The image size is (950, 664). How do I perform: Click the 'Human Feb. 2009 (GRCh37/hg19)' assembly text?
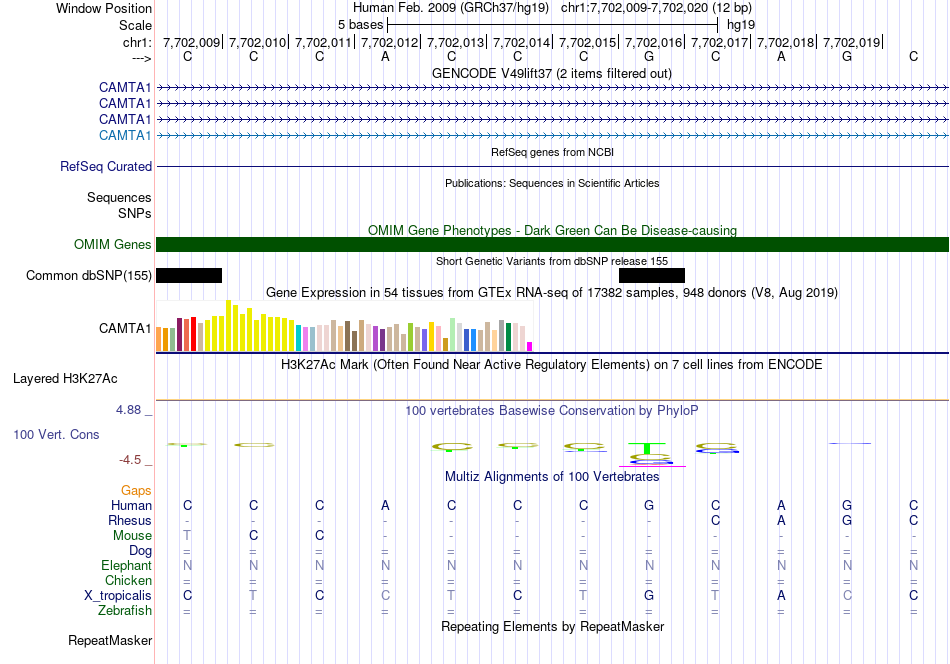coord(451,8)
